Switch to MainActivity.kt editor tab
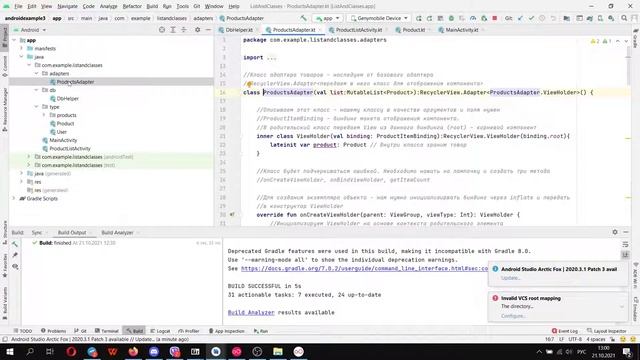The image size is (640, 360). (461, 30)
